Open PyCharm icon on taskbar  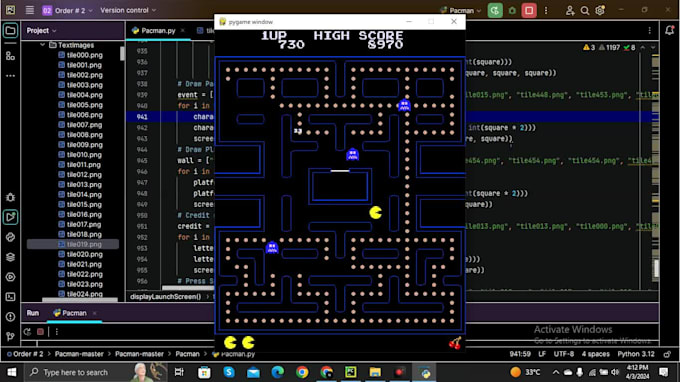(350, 372)
